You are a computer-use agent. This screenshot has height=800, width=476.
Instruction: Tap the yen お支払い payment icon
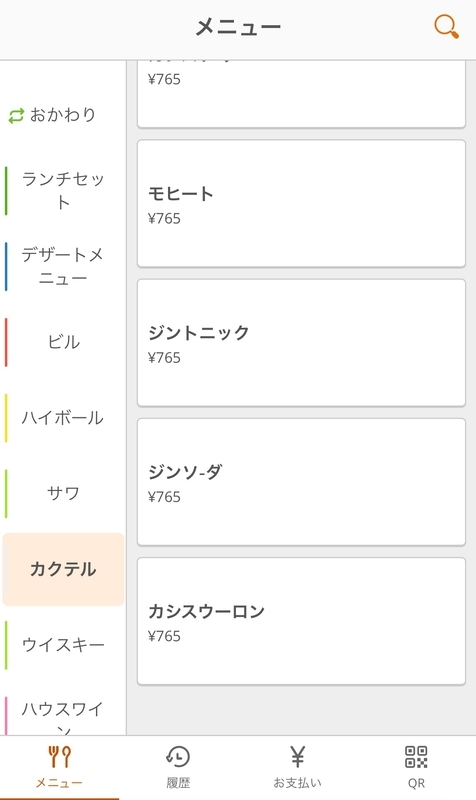[x=297, y=757]
